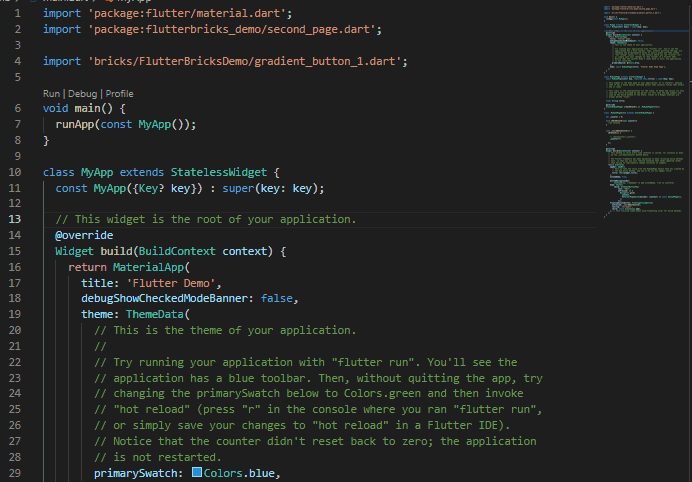This screenshot has width=692, height=482.
Task: Click the Run code lens above main
Action: 51,94
